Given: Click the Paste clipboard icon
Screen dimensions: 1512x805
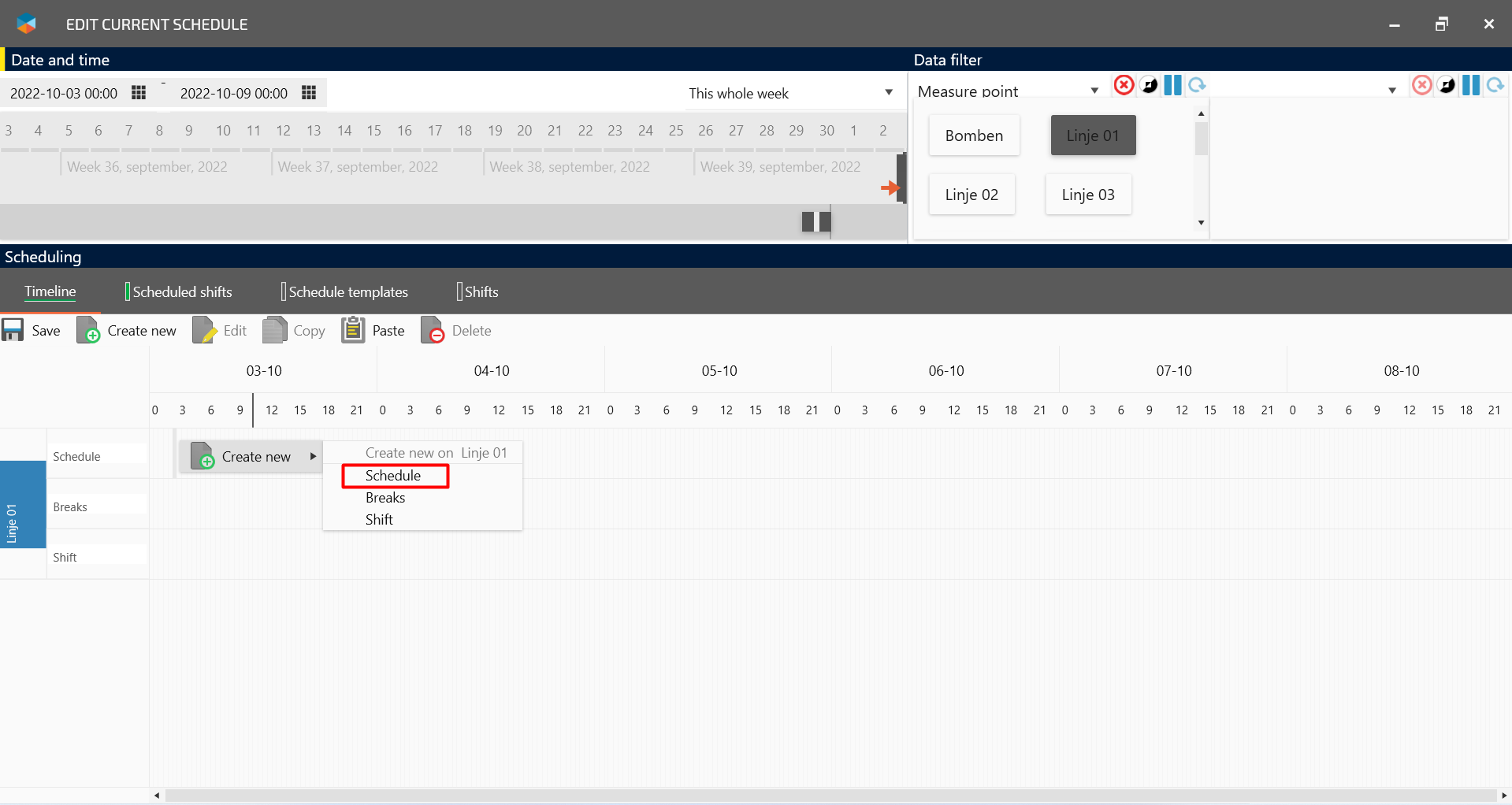Looking at the screenshot, I should point(353,330).
